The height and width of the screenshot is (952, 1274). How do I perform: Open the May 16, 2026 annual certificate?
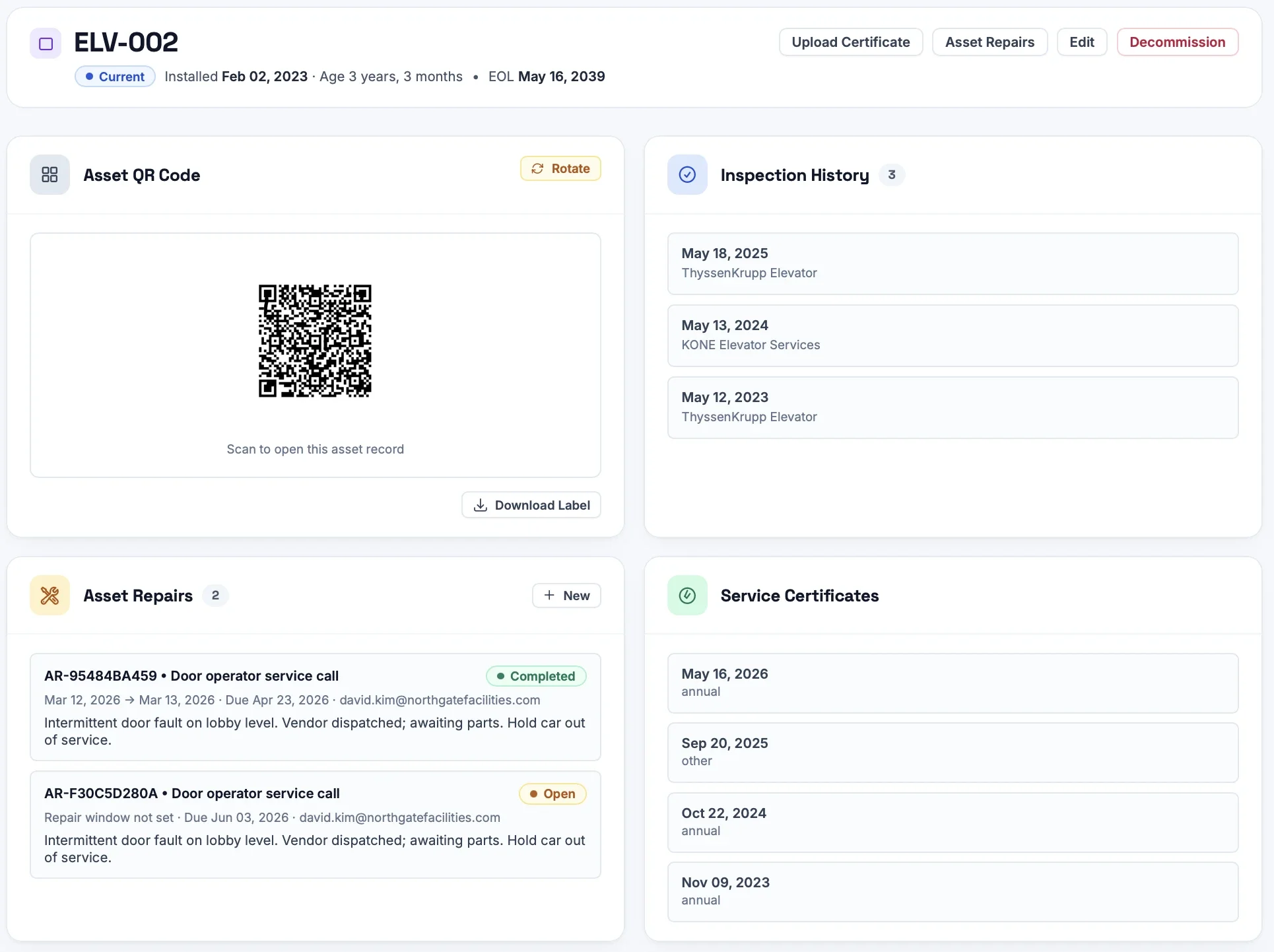click(953, 683)
